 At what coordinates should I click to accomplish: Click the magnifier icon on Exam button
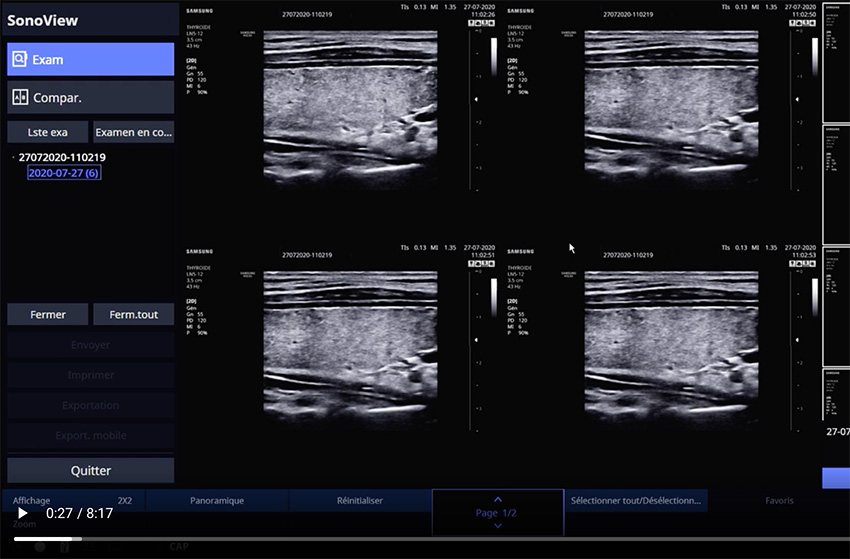[20, 59]
